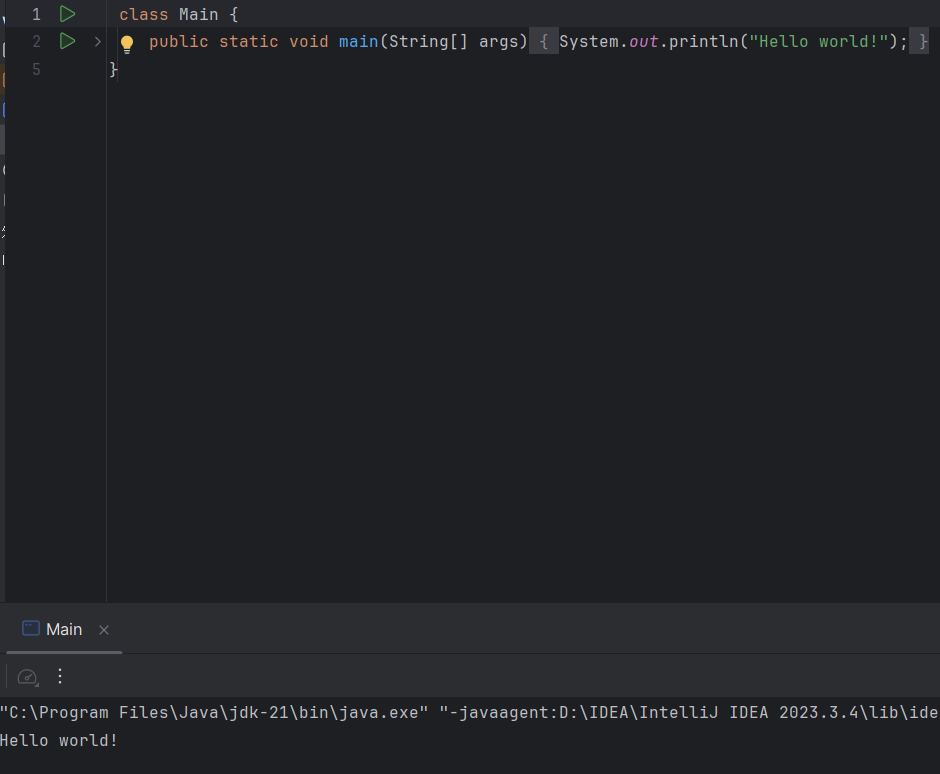
Task: Click the profiler gauge icon in Run toolbar
Action: (28, 677)
